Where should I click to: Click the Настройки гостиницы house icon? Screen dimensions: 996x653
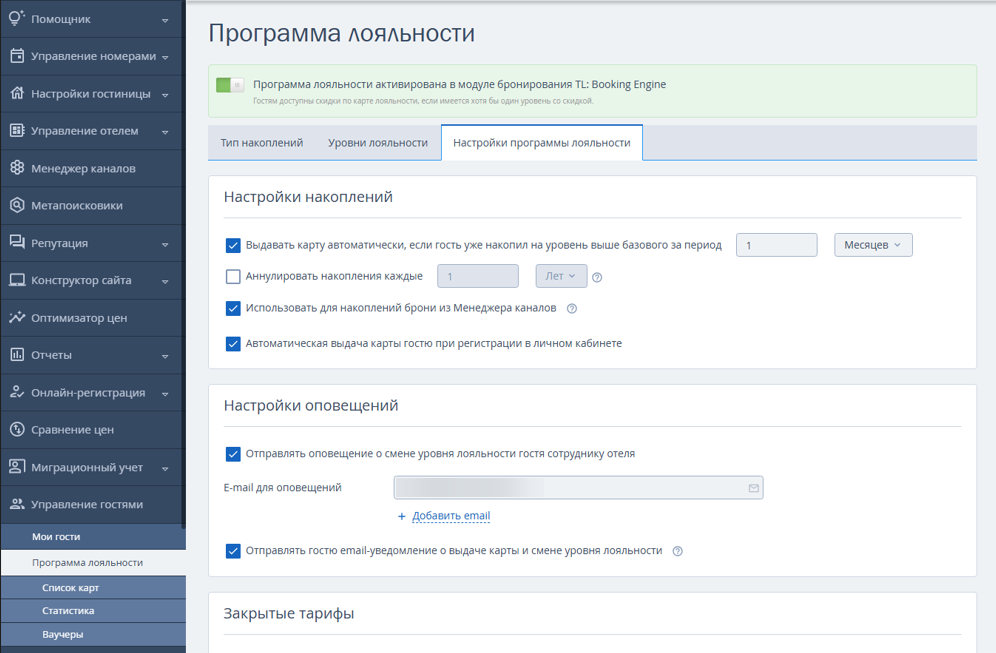(17, 93)
